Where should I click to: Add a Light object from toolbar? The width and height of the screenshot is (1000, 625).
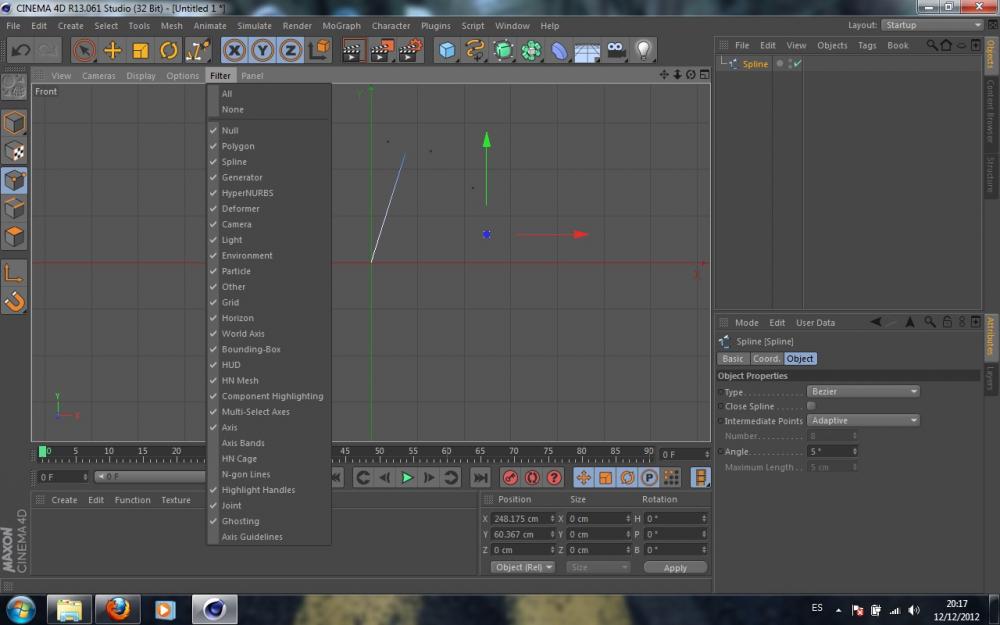click(x=643, y=50)
